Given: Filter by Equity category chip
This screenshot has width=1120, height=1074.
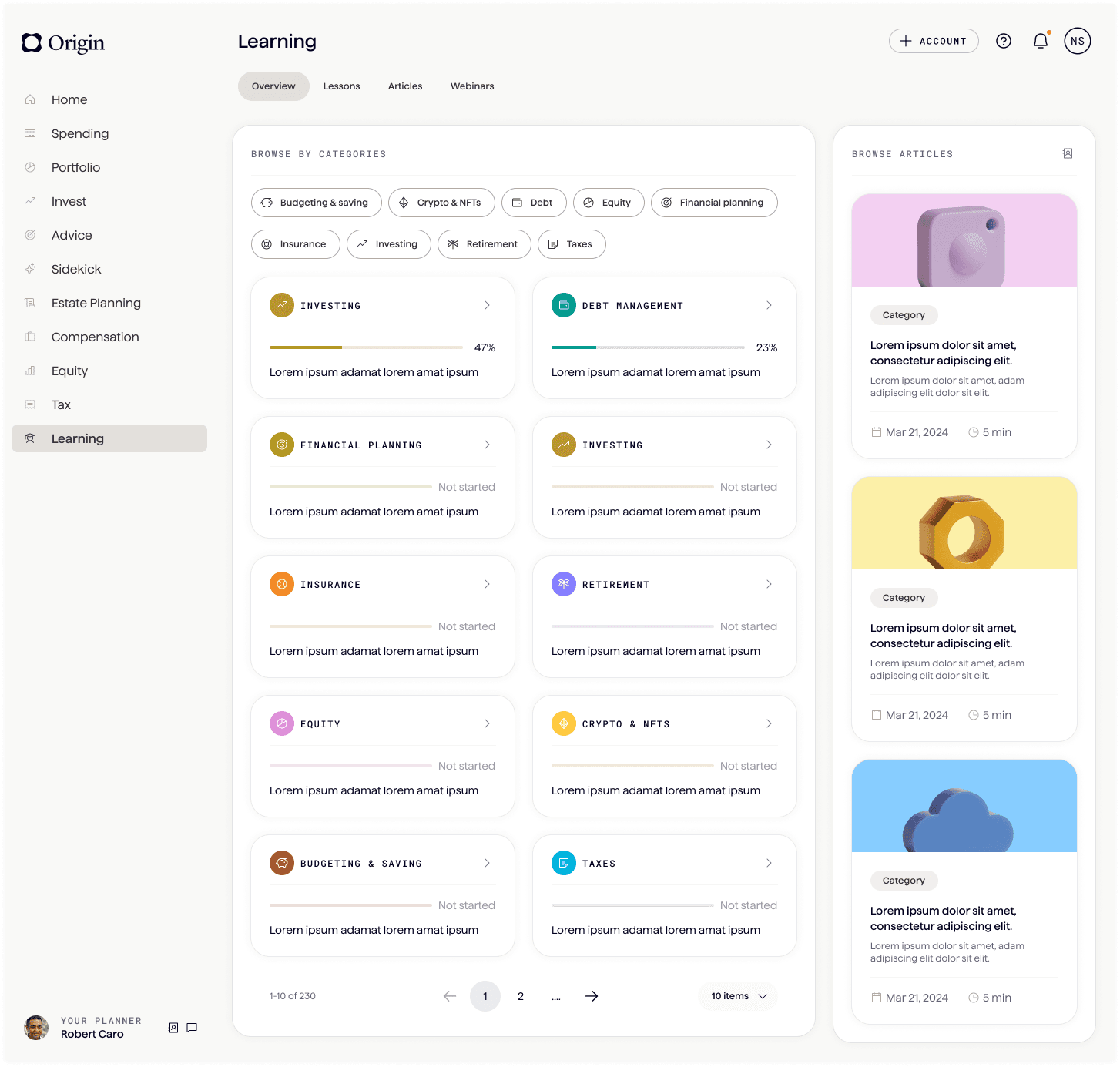Looking at the screenshot, I should click(x=609, y=203).
